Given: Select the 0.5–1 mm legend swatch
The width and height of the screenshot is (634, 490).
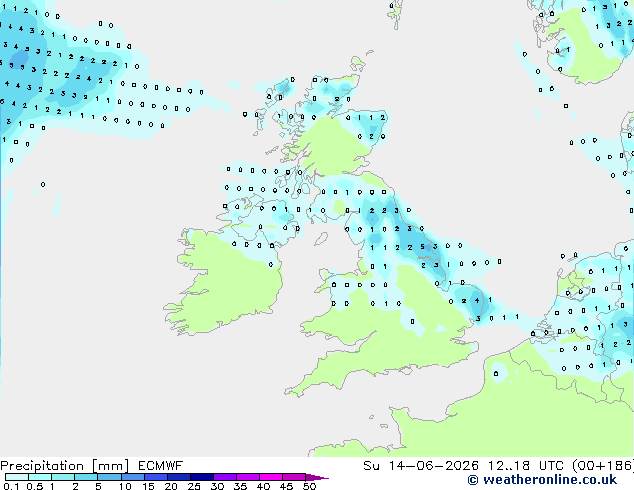Looking at the screenshot, I should pos(40,477).
